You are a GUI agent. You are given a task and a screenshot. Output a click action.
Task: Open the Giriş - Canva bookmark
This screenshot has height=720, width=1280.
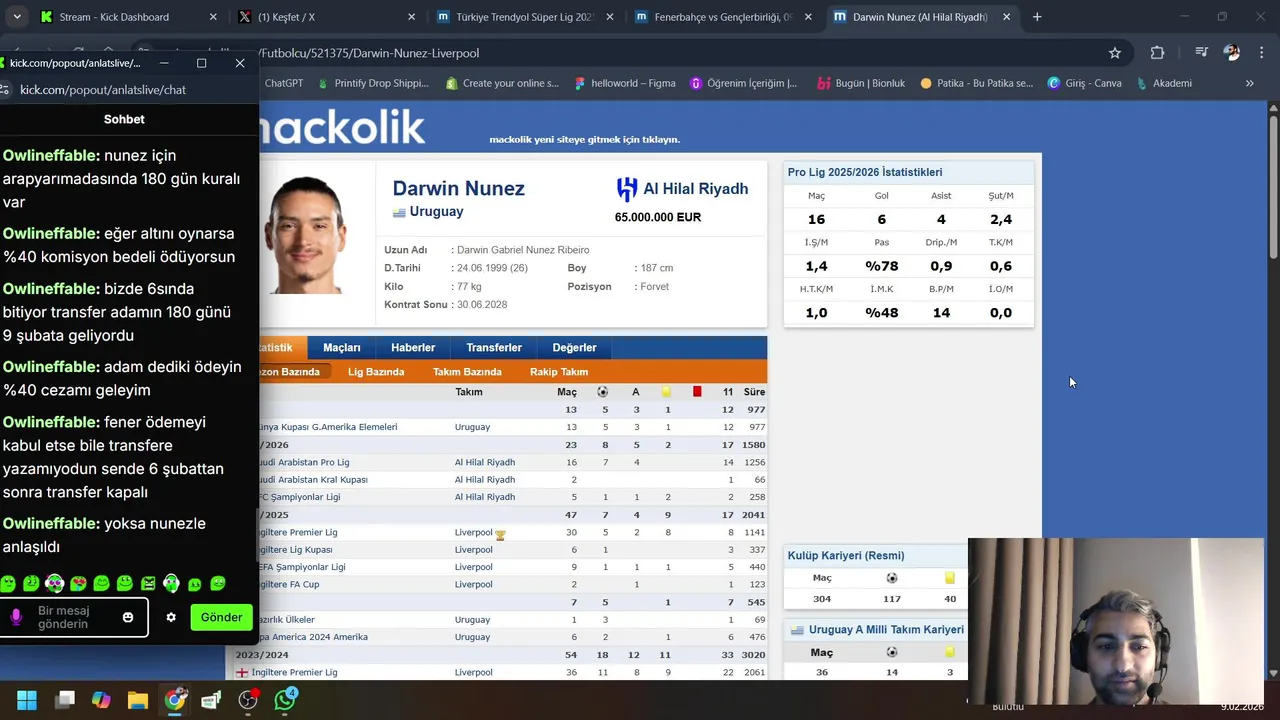point(1084,83)
